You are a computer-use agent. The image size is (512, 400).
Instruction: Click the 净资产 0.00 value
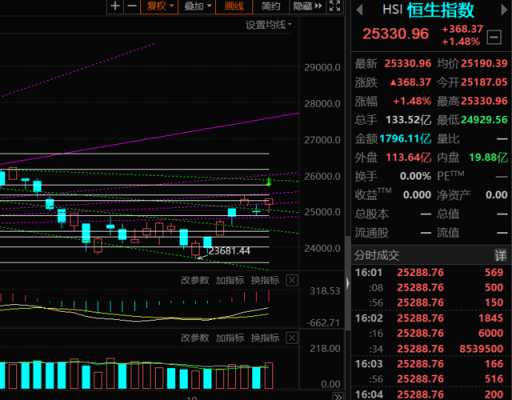click(496, 195)
